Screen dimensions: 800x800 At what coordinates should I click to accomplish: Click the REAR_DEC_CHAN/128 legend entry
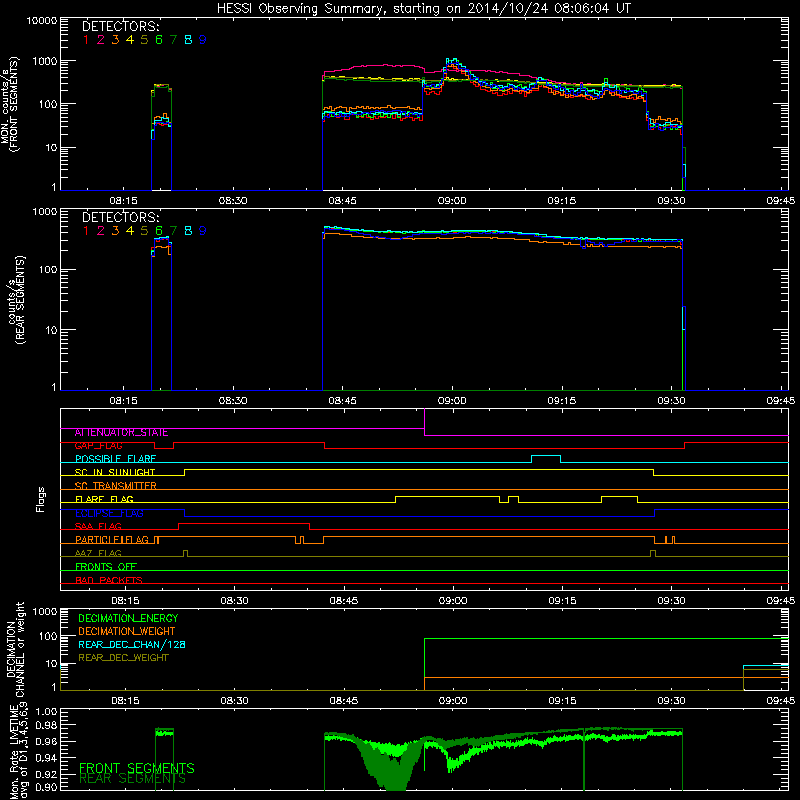(132, 644)
